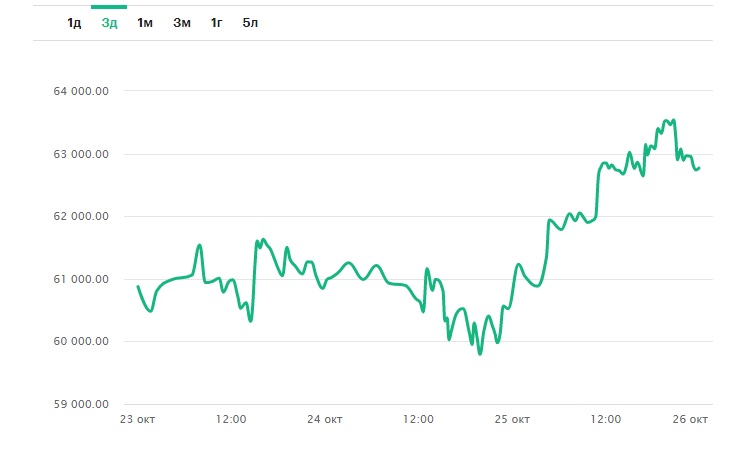The height and width of the screenshot is (465, 746).
Task: Click the 63 000.00 axis label
Action: click(80, 154)
